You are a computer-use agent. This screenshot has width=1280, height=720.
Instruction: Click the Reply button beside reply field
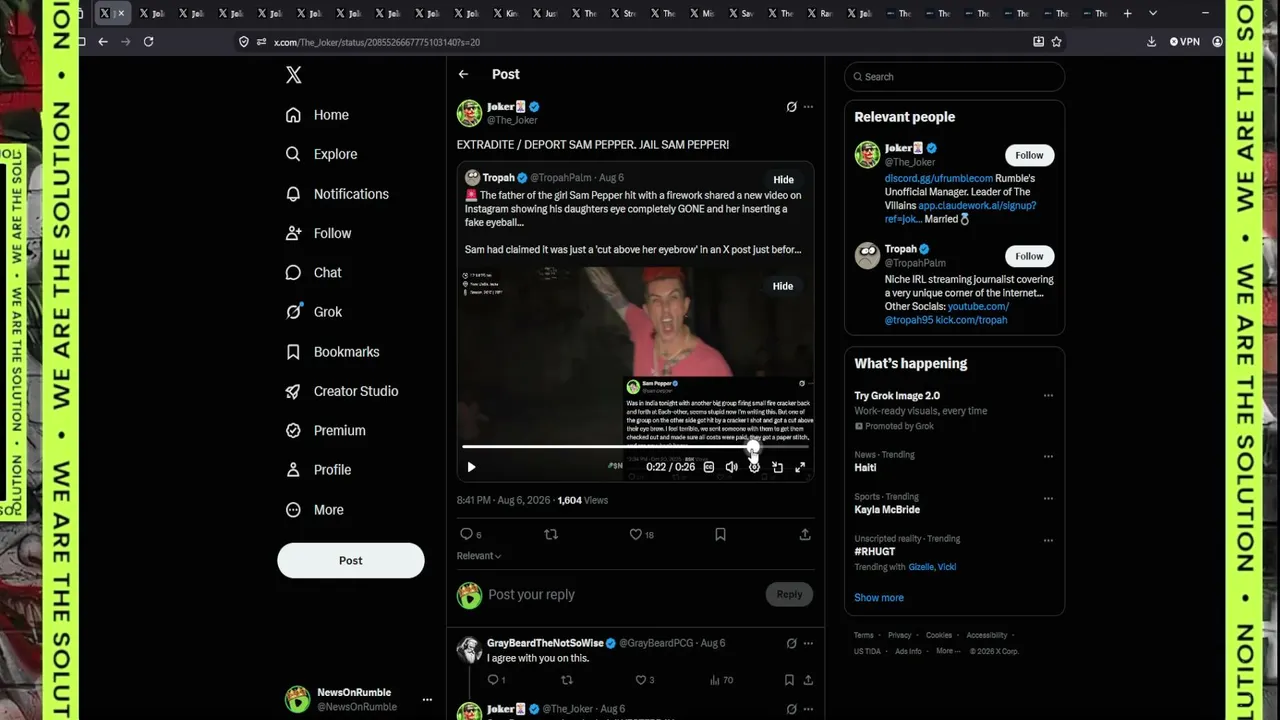point(789,595)
